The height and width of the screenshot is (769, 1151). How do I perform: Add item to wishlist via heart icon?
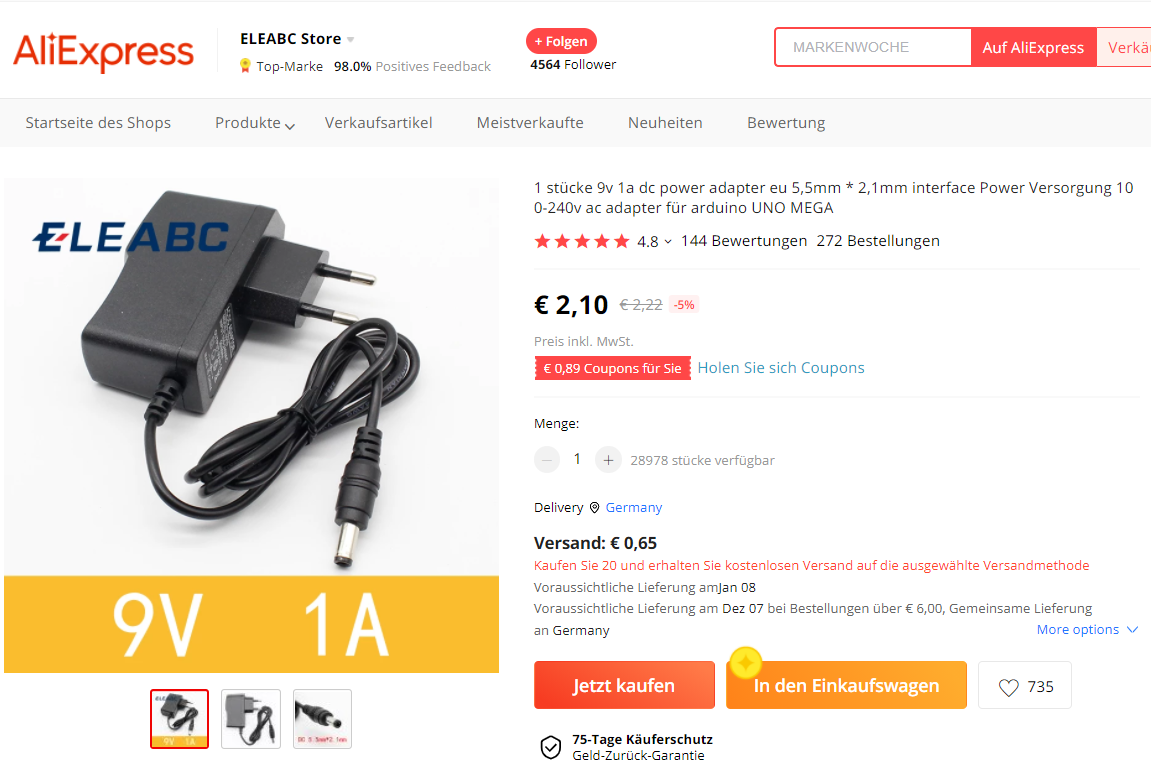click(1009, 687)
